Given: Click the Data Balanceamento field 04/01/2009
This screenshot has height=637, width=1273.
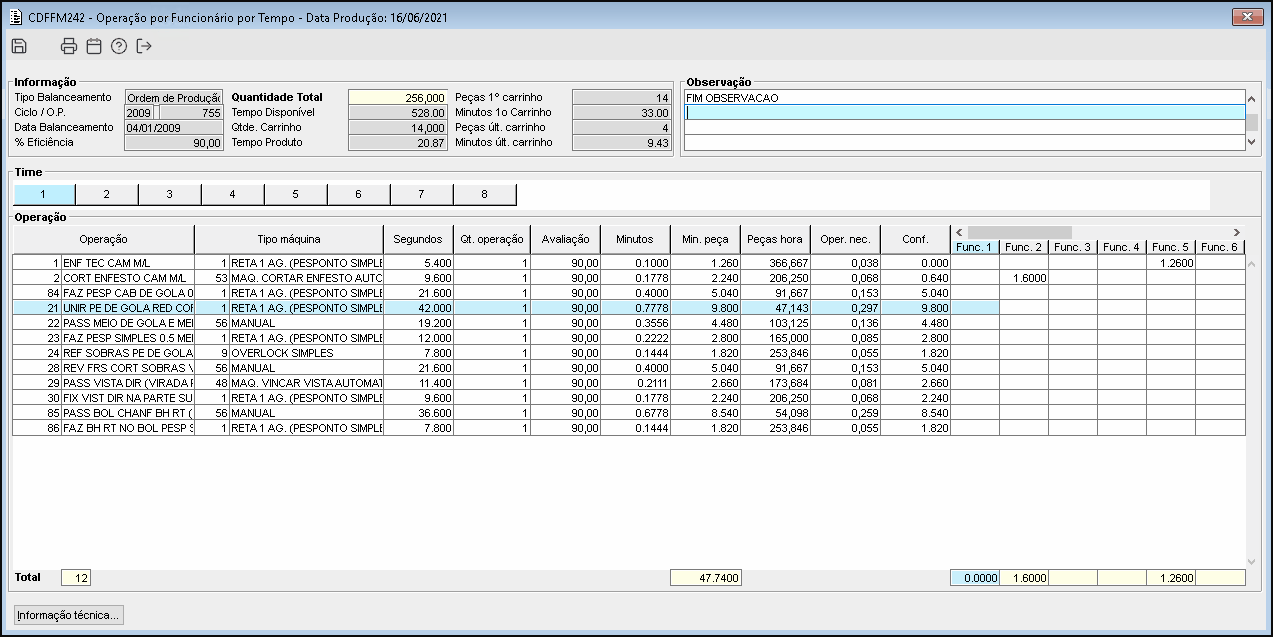Looking at the screenshot, I should 173,128.
